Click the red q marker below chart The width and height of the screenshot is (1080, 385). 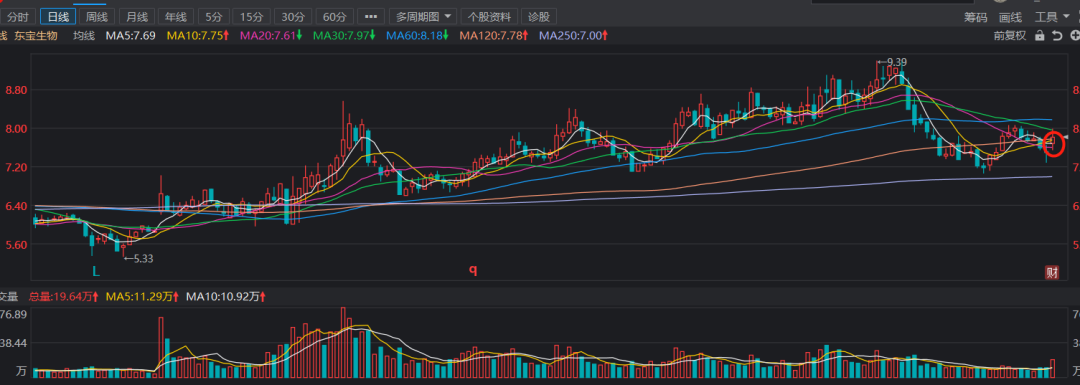point(473,269)
